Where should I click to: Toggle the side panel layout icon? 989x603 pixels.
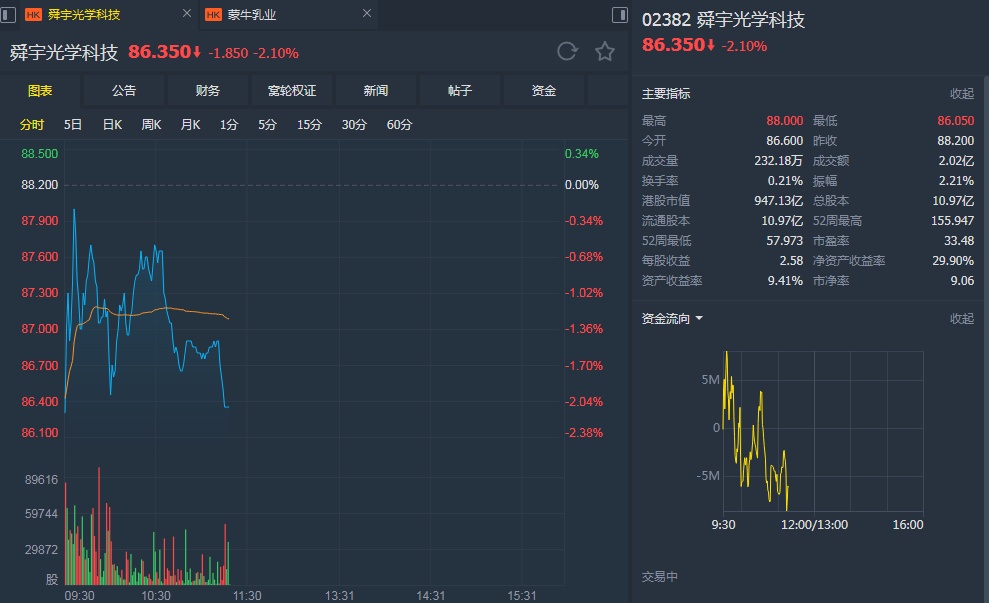(x=620, y=15)
